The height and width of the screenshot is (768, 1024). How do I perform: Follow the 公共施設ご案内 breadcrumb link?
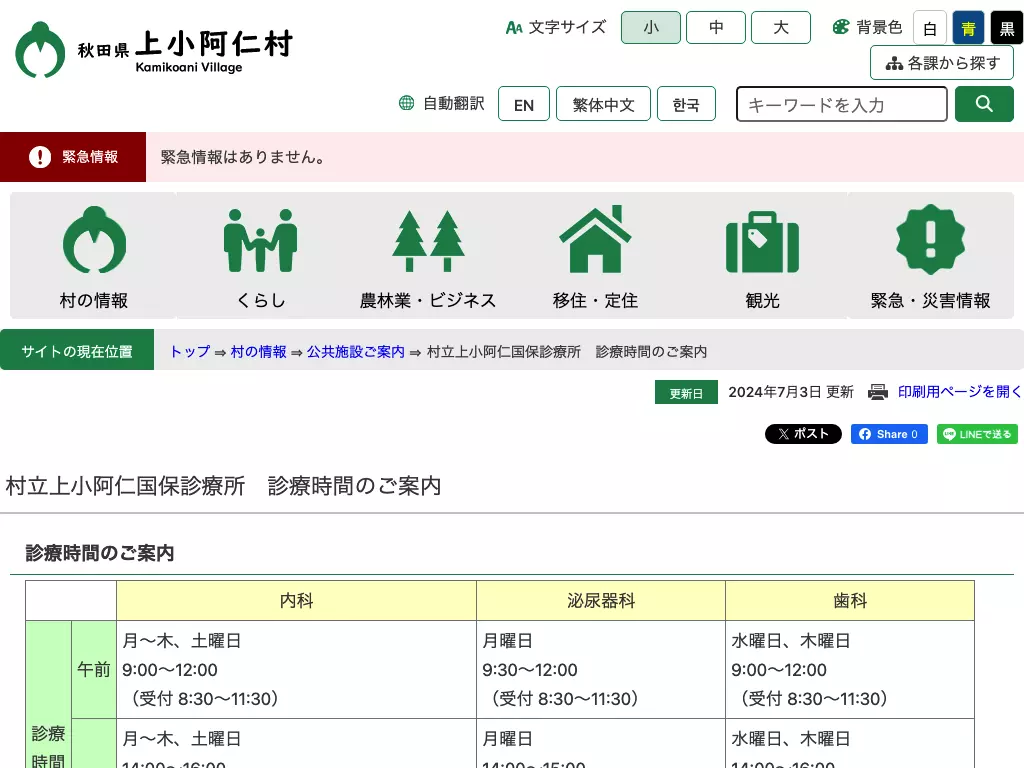click(356, 351)
